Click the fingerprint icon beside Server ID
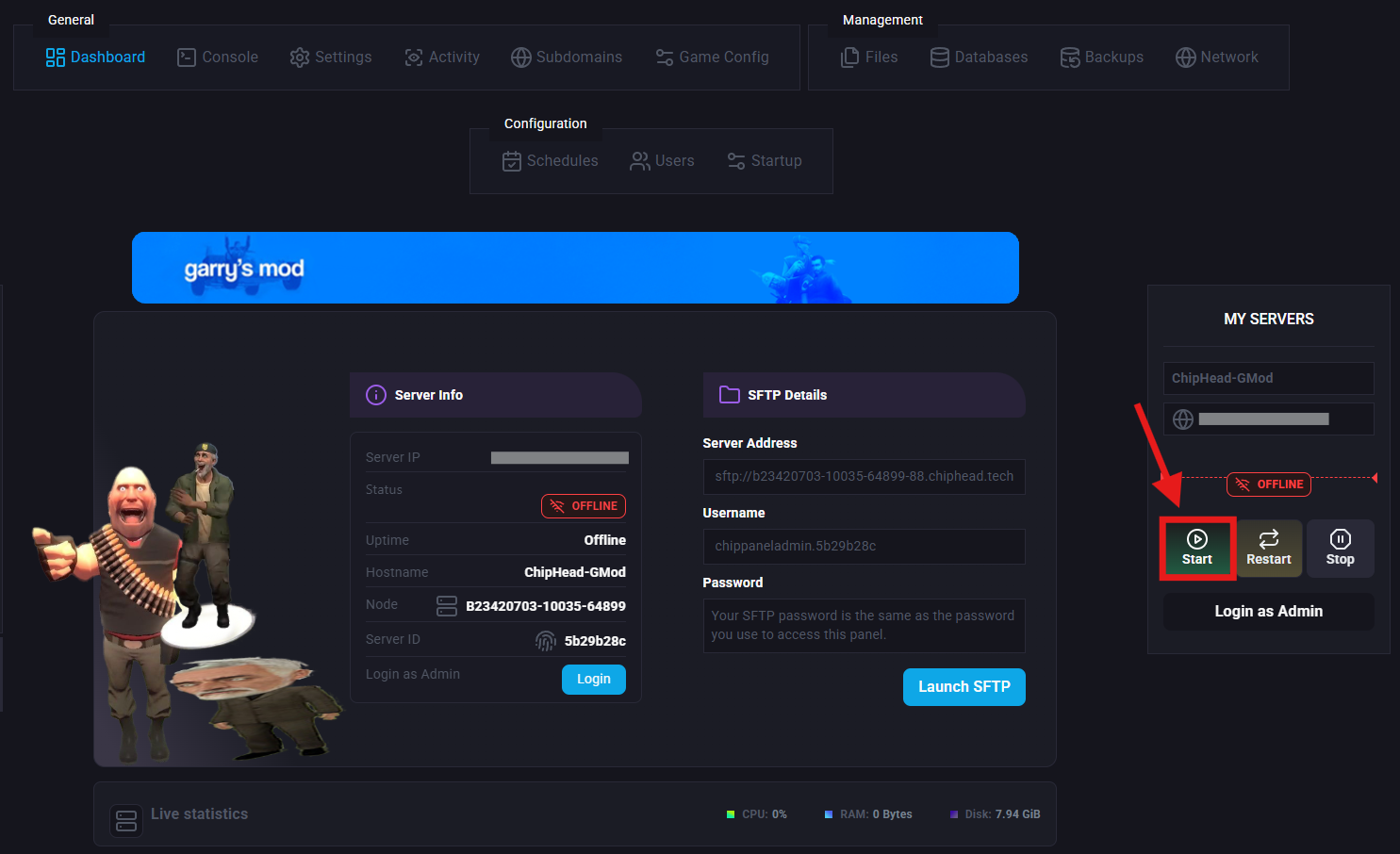The width and height of the screenshot is (1400, 854). [546, 641]
